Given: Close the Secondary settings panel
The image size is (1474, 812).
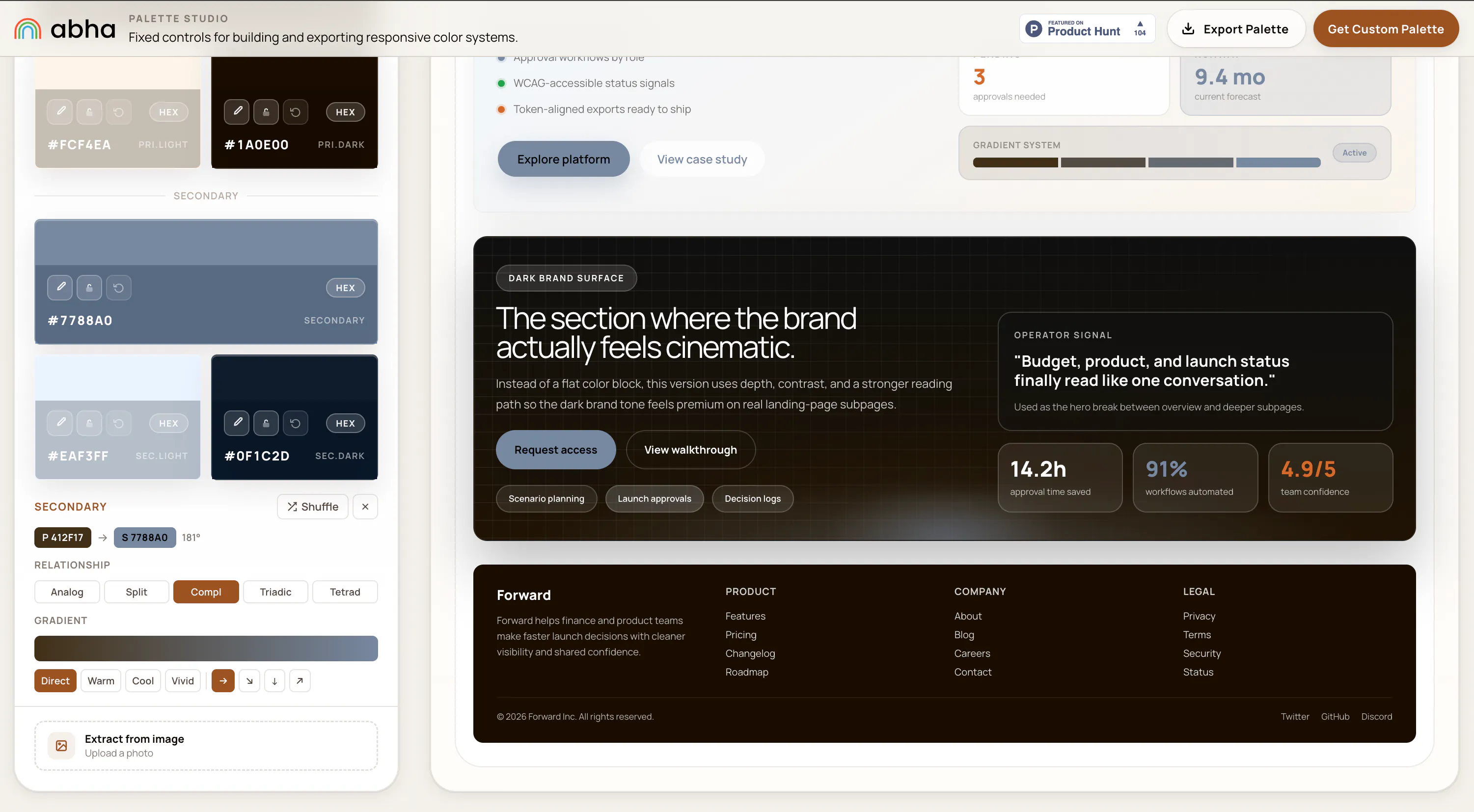Looking at the screenshot, I should coord(365,507).
